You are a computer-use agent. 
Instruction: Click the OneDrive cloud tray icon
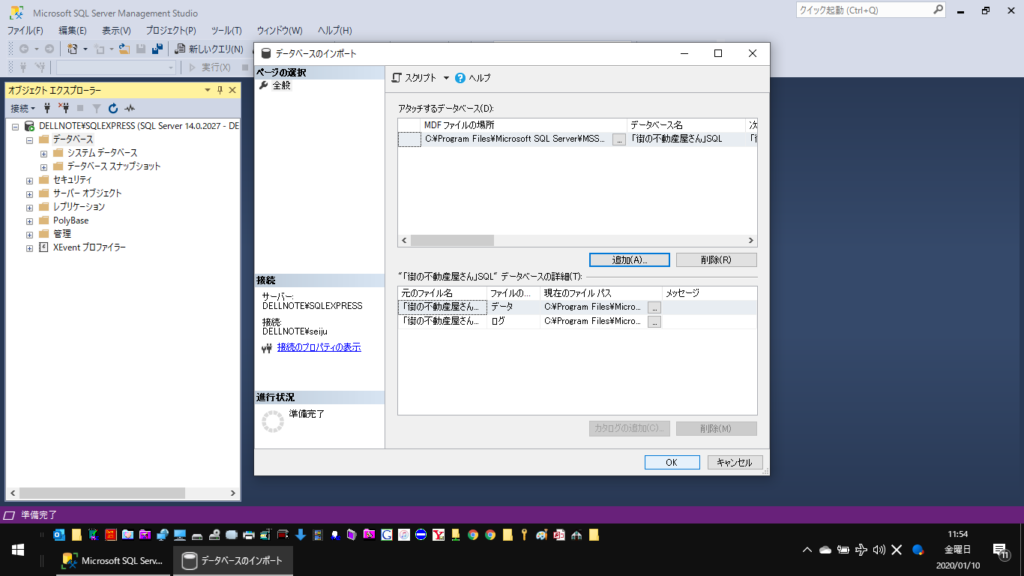(825, 550)
